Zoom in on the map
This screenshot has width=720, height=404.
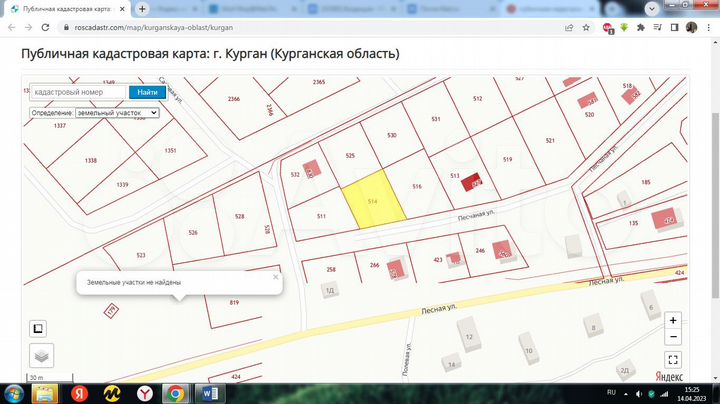673,320
